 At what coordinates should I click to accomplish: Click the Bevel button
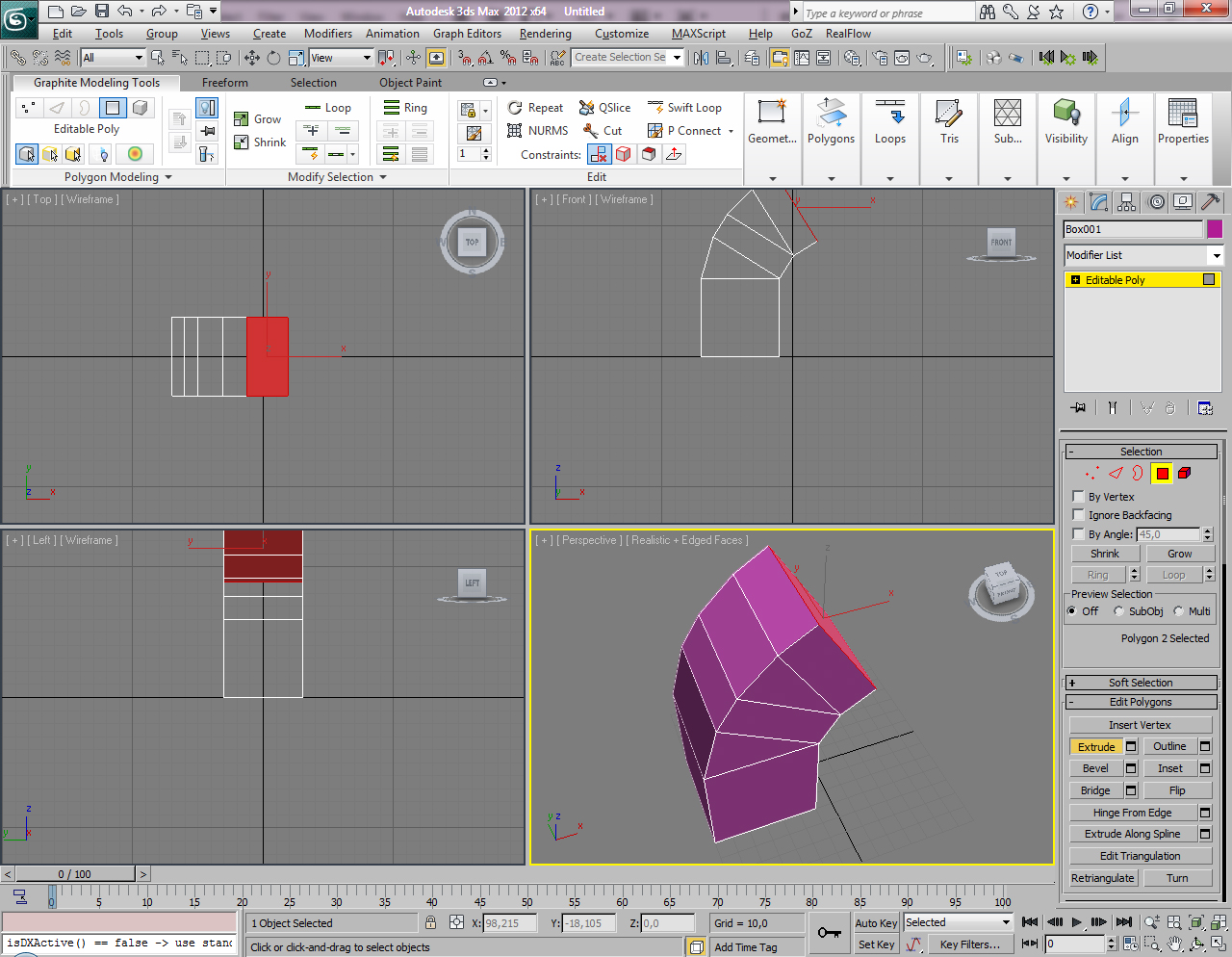pyautogui.click(x=1095, y=768)
